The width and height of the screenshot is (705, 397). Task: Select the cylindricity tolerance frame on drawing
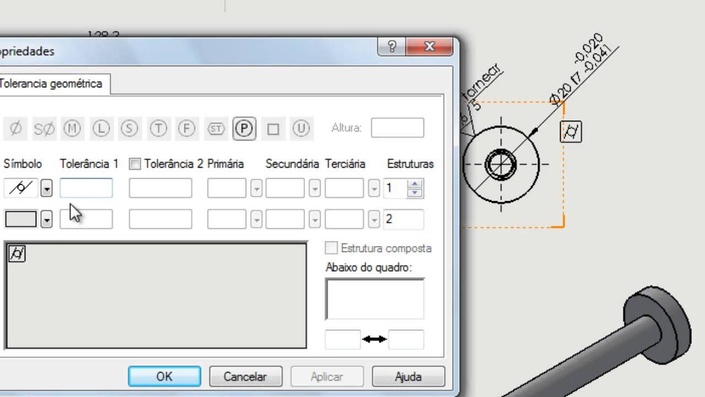571,132
